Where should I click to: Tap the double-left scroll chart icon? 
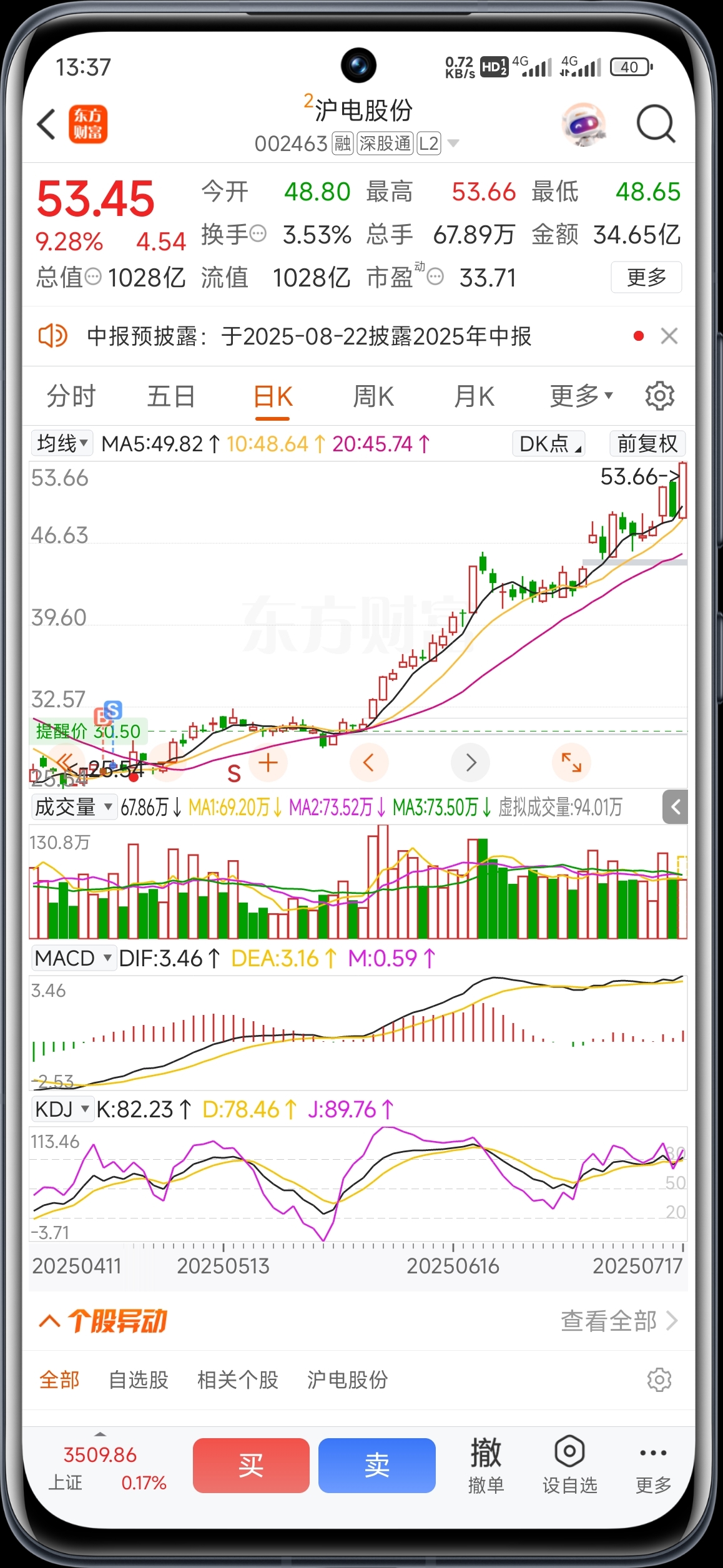click(x=66, y=762)
